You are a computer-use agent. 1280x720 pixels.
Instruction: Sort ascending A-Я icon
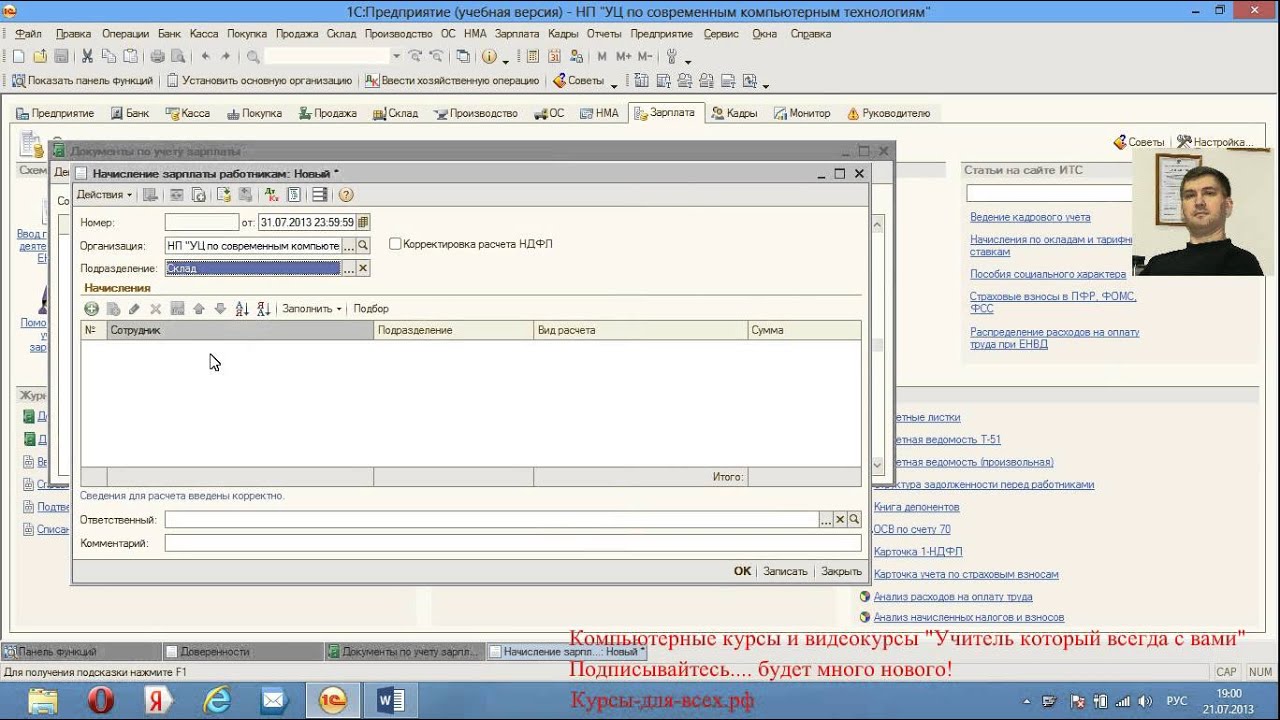click(242, 309)
